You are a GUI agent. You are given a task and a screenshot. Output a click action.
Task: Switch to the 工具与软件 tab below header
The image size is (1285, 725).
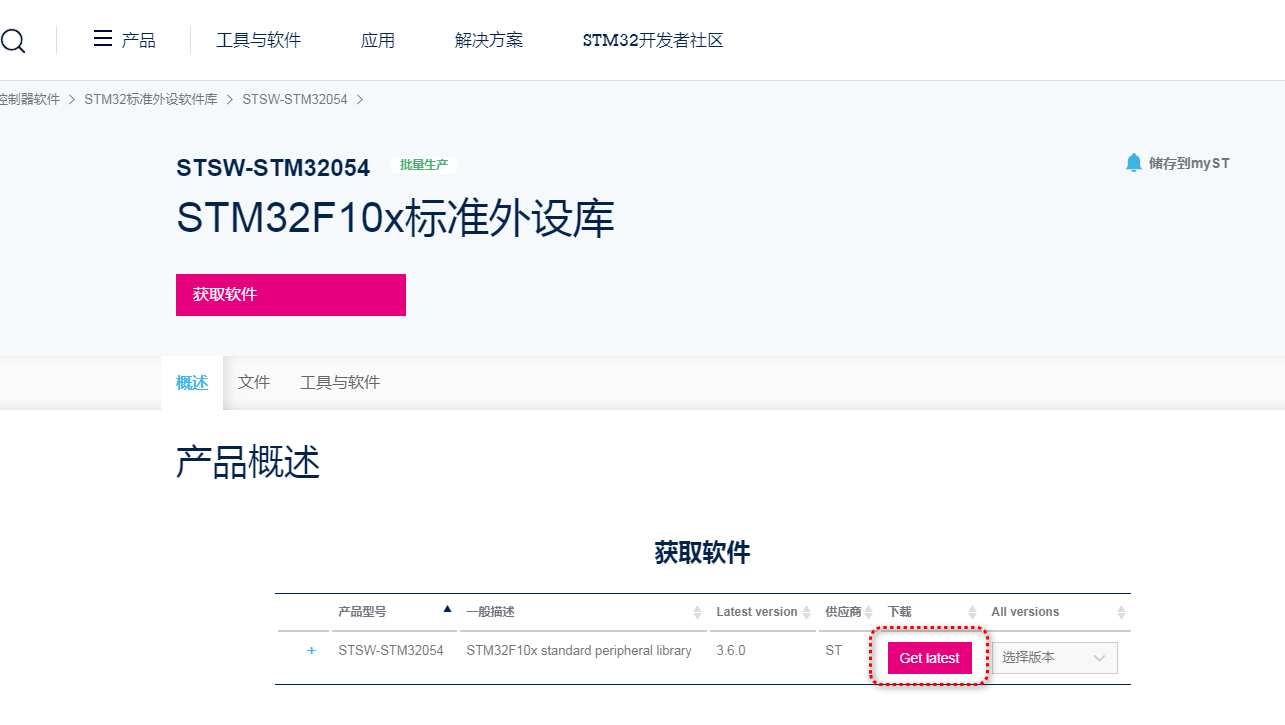[x=340, y=382]
